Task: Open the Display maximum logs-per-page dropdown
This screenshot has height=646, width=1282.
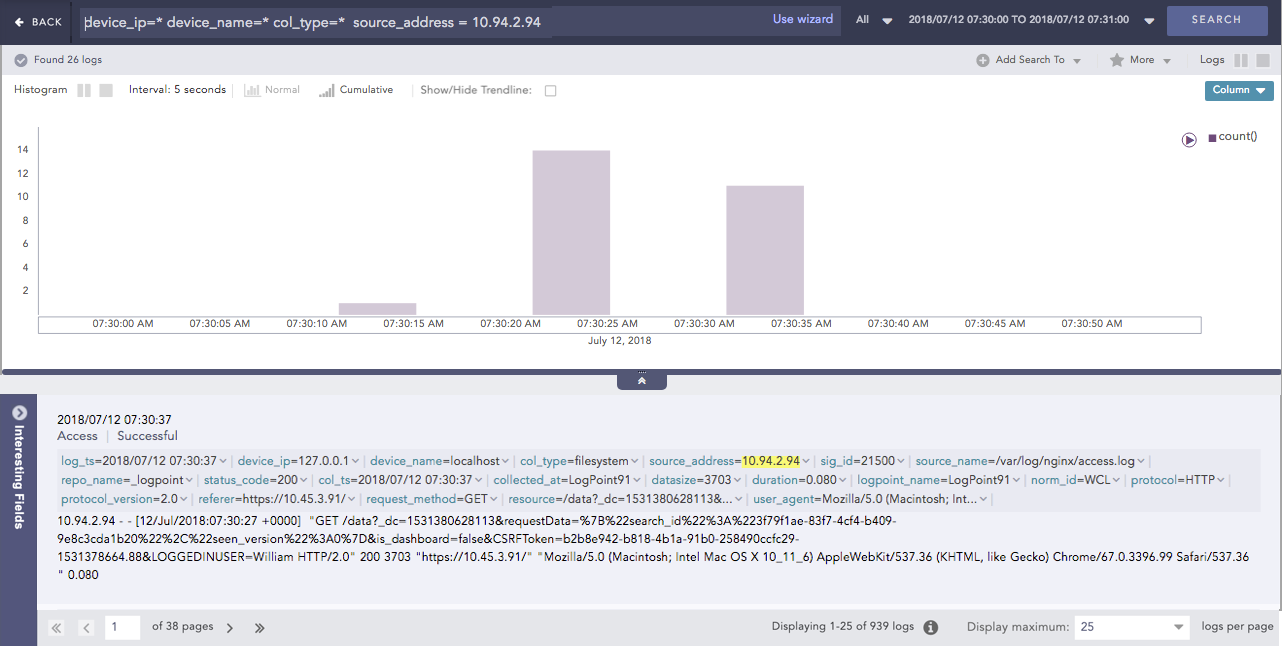Action: tap(1131, 626)
